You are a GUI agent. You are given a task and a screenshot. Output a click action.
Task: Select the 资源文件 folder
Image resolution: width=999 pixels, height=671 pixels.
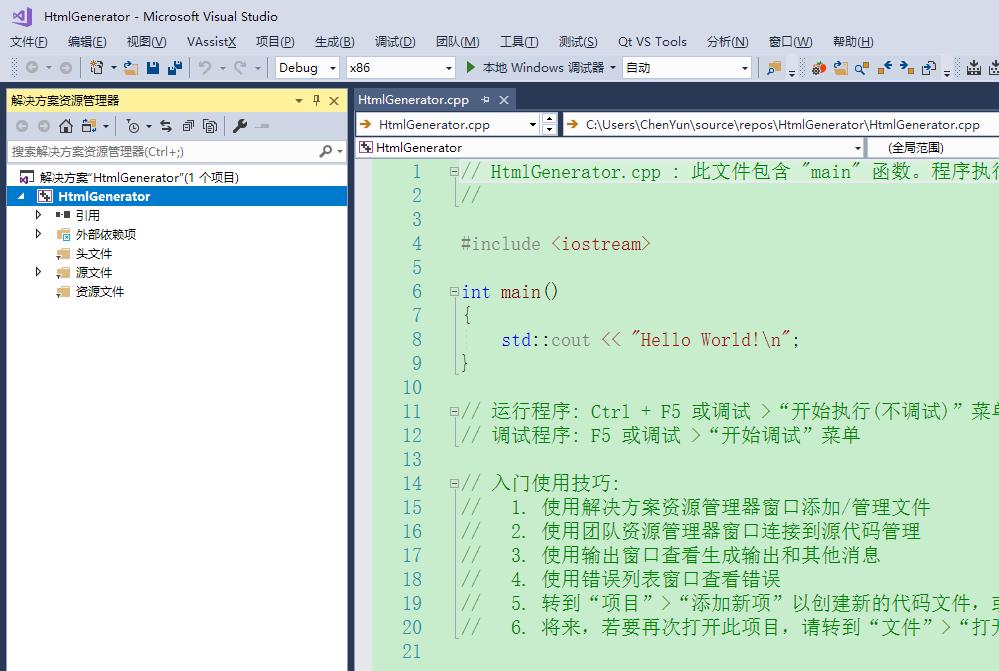point(100,292)
